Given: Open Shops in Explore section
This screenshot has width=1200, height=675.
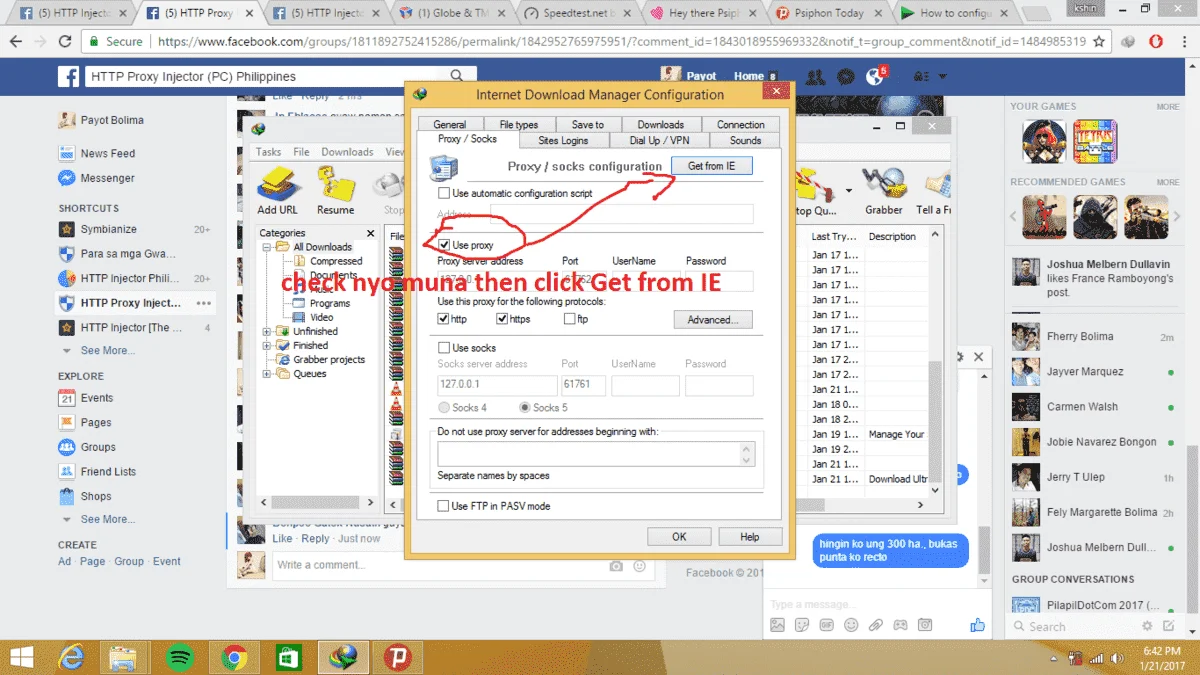Looking at the screenshot, I should (85, 496).
